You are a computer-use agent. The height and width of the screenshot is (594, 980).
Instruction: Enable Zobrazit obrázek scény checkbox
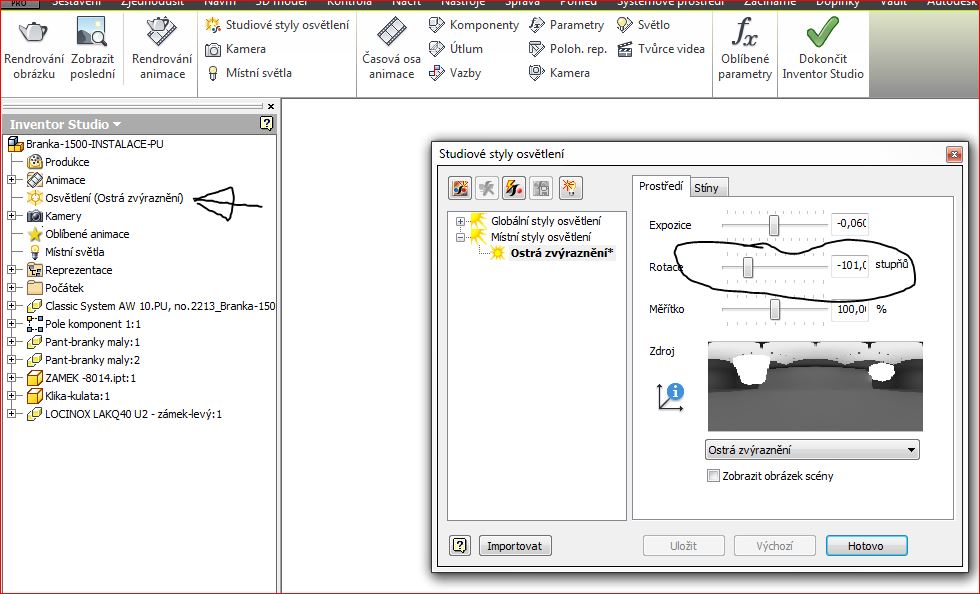(713, 476)
